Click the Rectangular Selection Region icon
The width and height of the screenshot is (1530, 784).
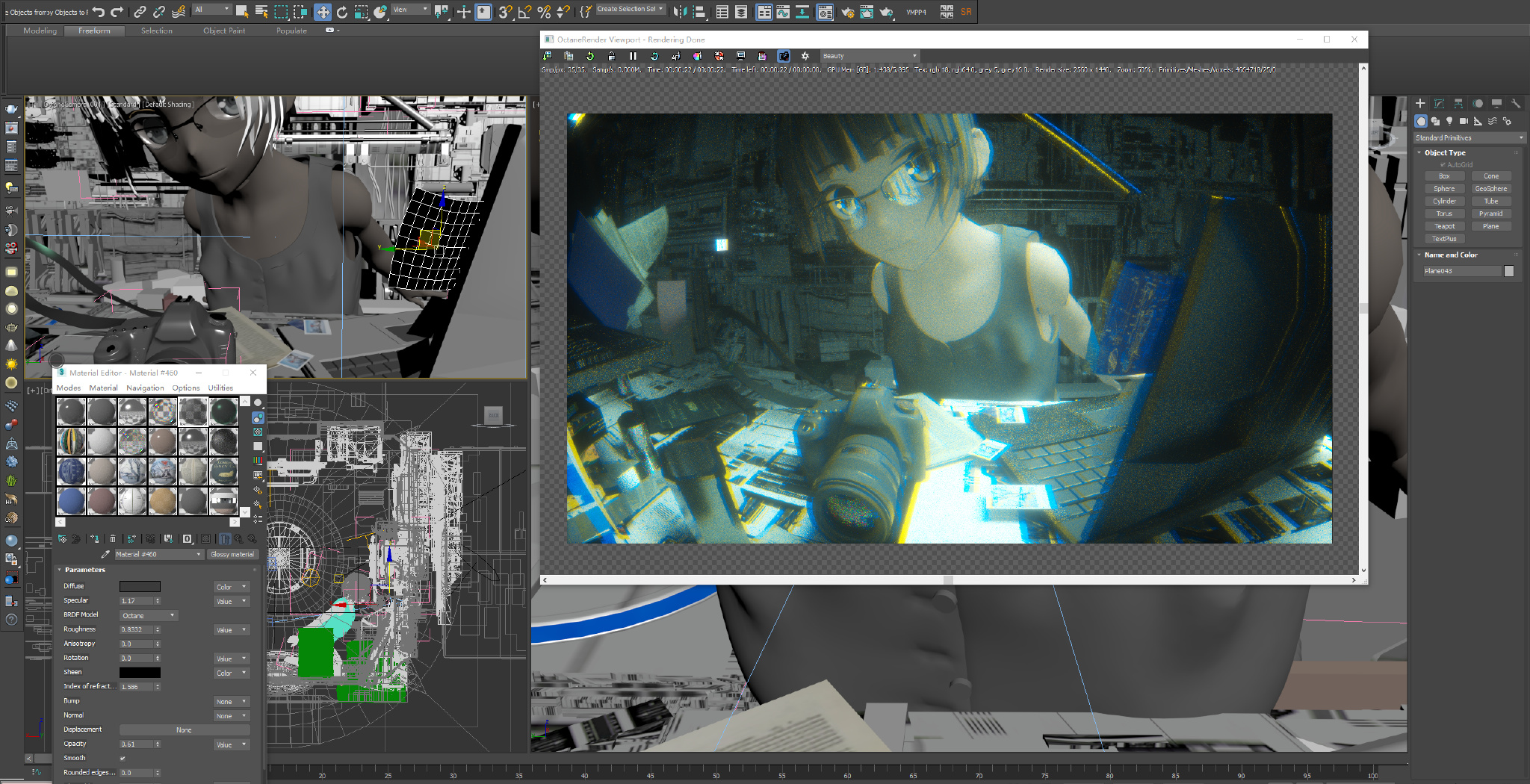pyautogui.click(x=281, y=12)
